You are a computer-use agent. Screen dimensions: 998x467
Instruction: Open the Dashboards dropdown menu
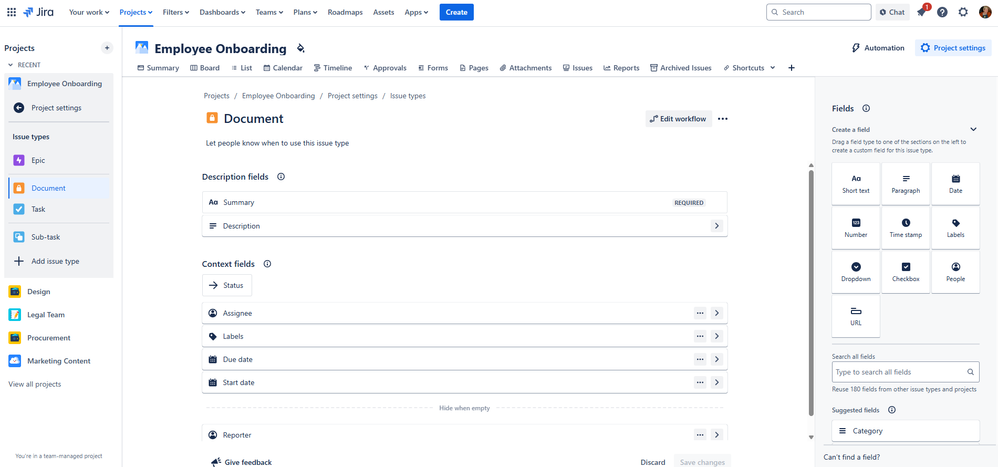tap(222, 12)
